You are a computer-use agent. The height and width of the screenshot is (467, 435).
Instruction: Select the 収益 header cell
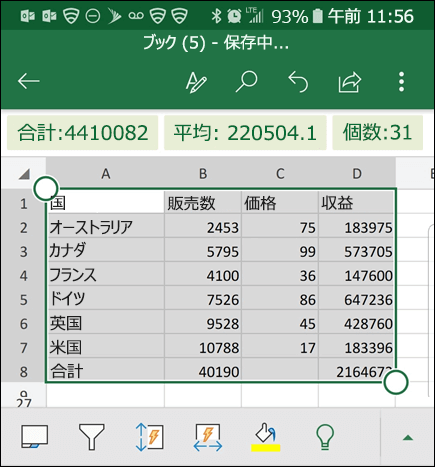point(357,202)
